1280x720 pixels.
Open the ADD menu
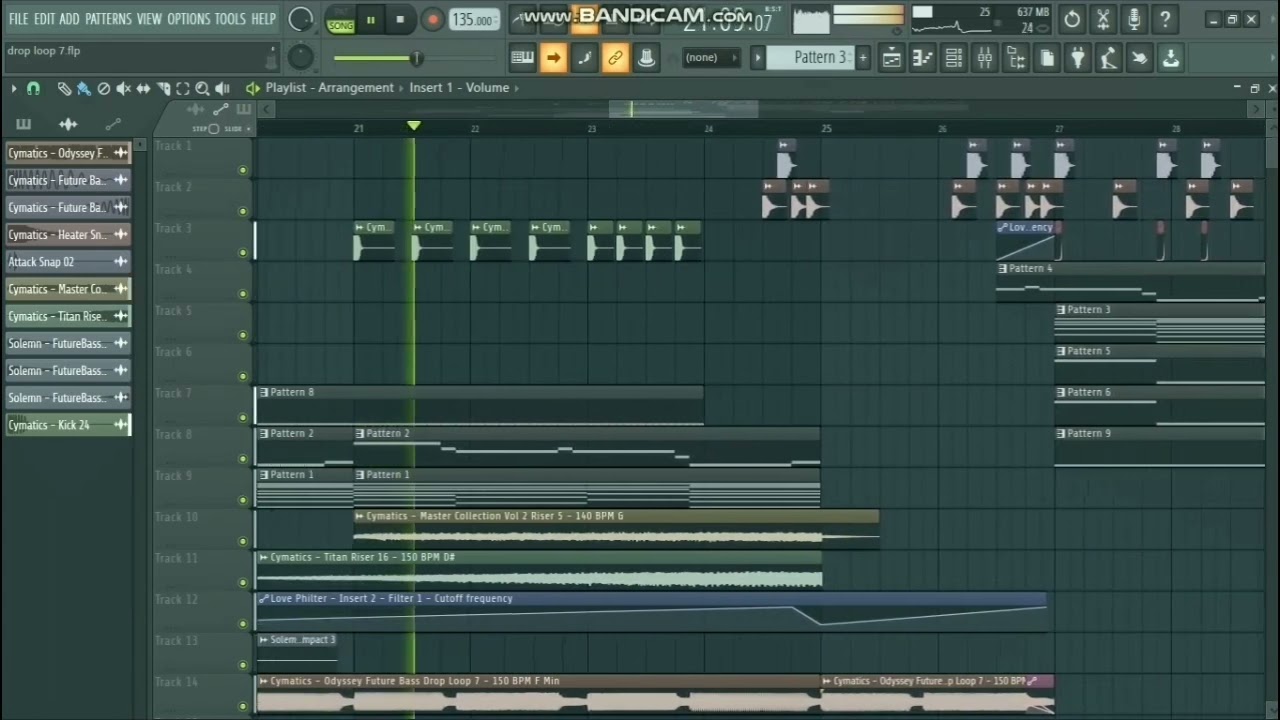pos(69,19)
